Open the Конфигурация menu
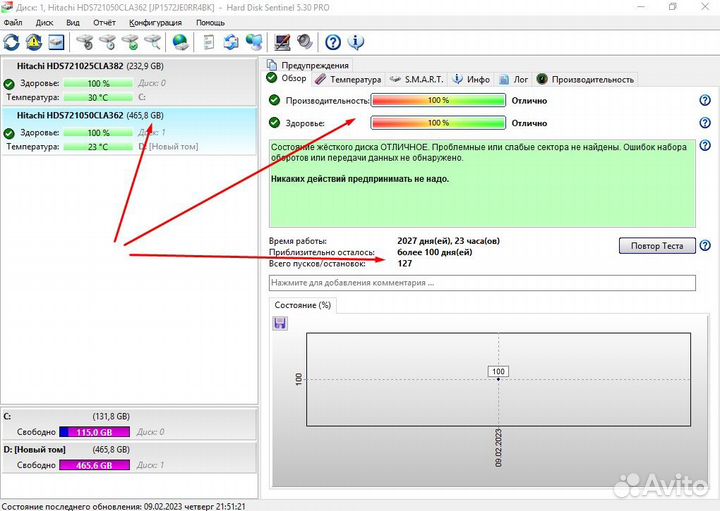This screenshot has width=720, height=511. 156,22
